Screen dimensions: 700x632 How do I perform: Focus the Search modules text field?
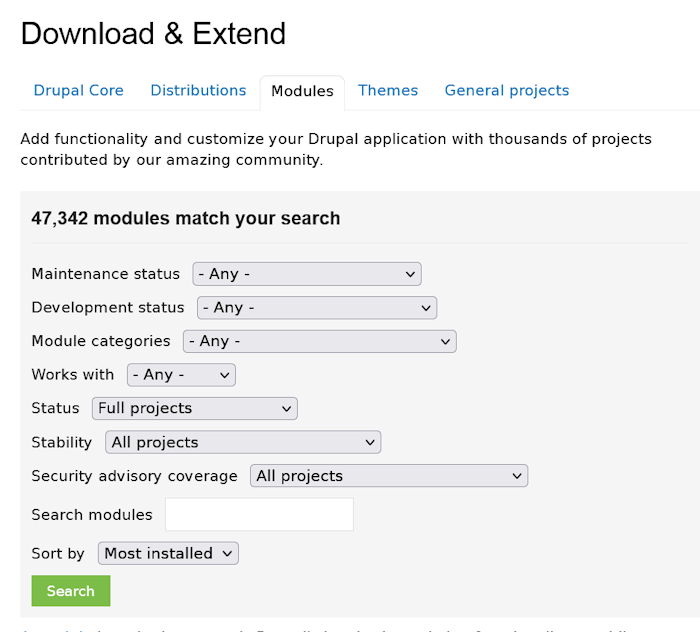click(x=259, y=515)
